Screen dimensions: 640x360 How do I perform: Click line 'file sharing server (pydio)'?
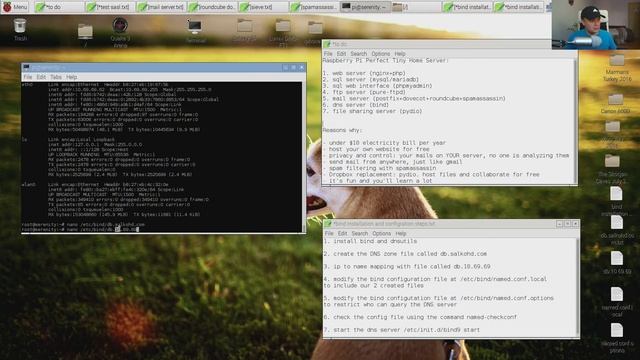(x=372, y=111)
